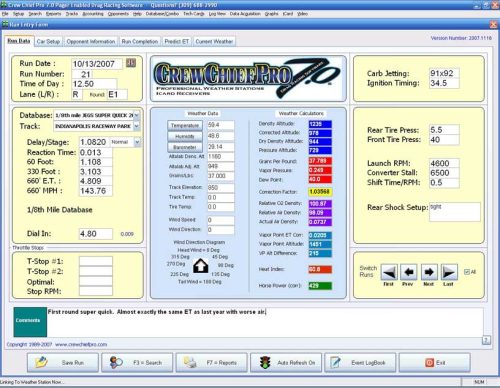The image size is (500, 388).
Task: Click the help question mark icon near comments
Action: click(x=486, y=340)
